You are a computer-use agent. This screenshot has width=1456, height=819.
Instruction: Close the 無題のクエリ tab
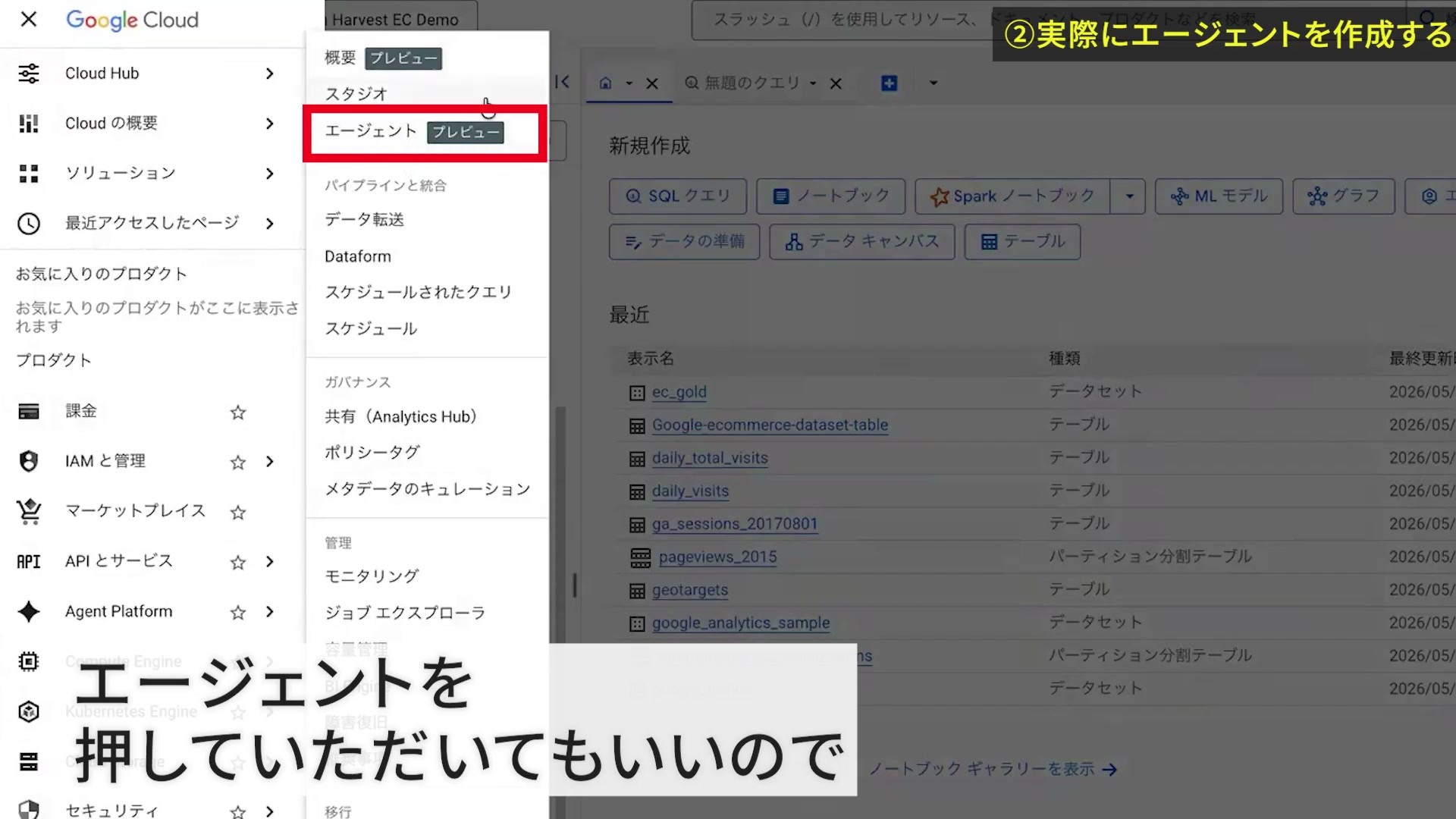coord(836,83)
